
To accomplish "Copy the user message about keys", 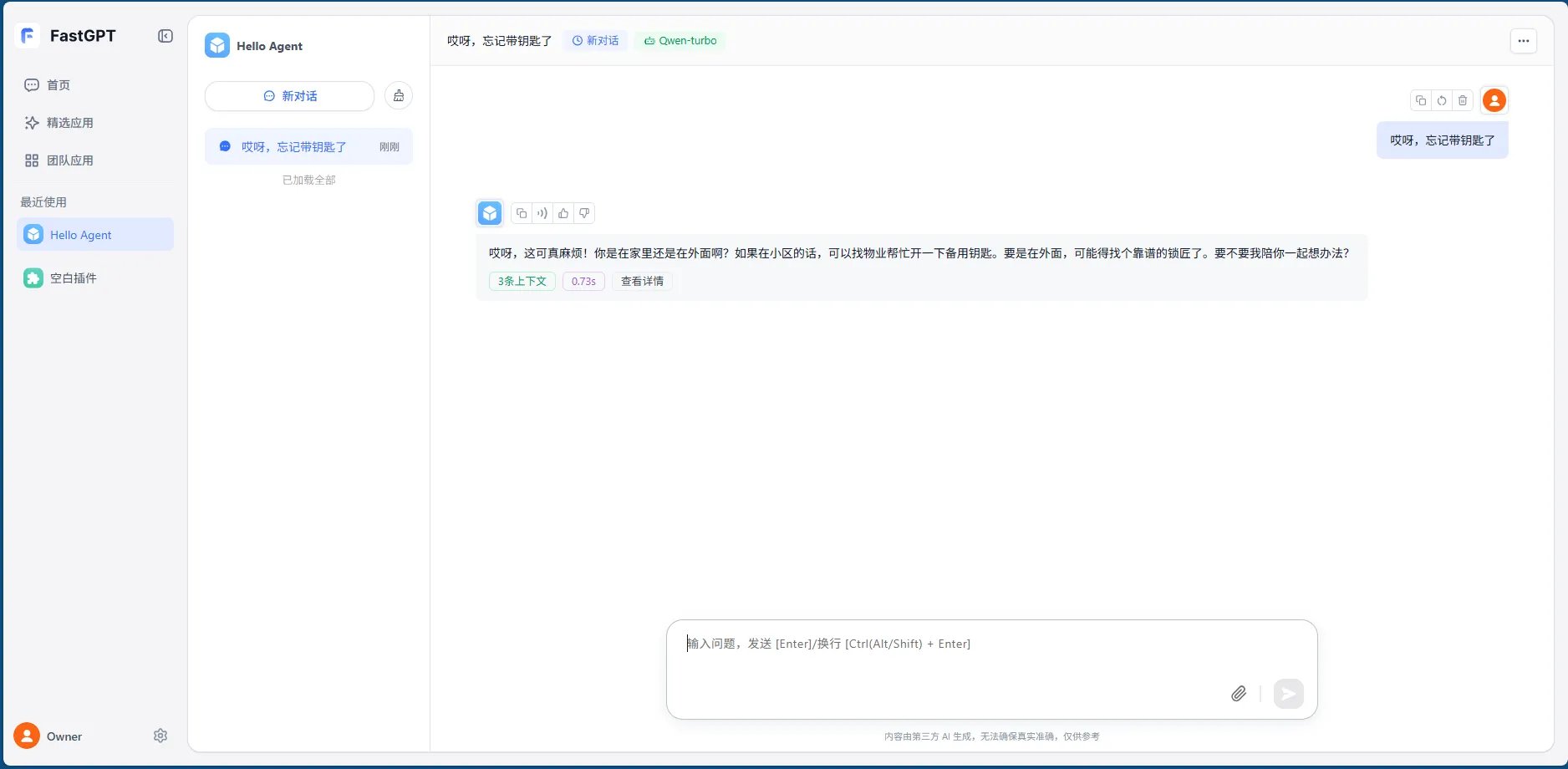I will [1419, 100].
